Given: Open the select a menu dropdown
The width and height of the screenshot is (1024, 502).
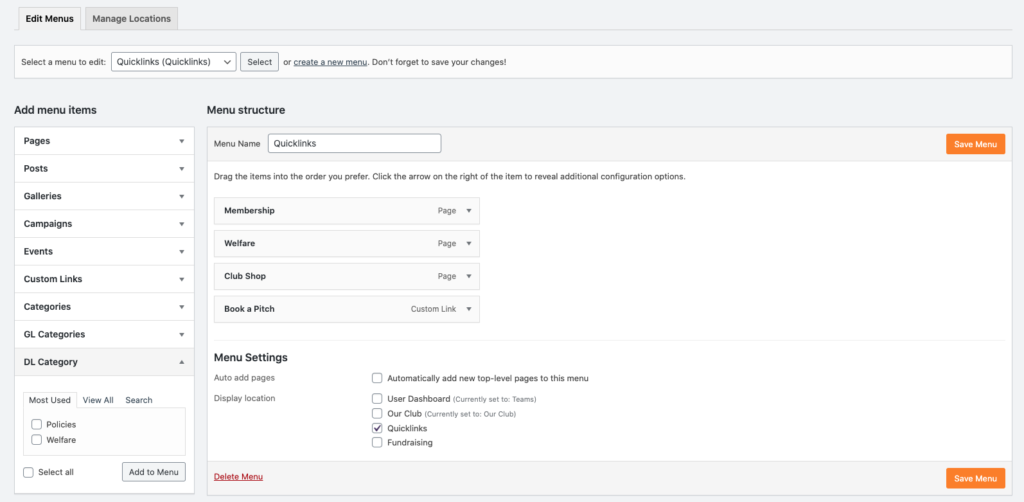Looking at the screenshot, I should click(174, 62).
